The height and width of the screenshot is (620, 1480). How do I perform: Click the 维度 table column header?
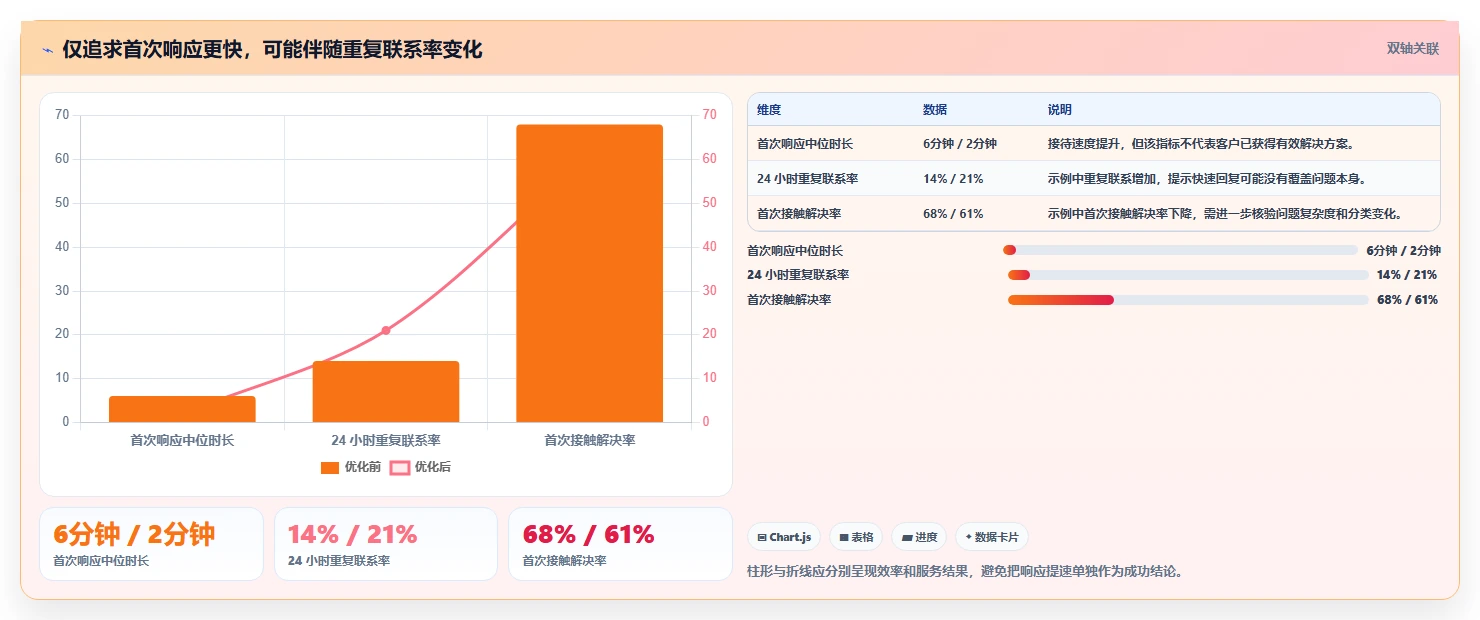point(769,109)
